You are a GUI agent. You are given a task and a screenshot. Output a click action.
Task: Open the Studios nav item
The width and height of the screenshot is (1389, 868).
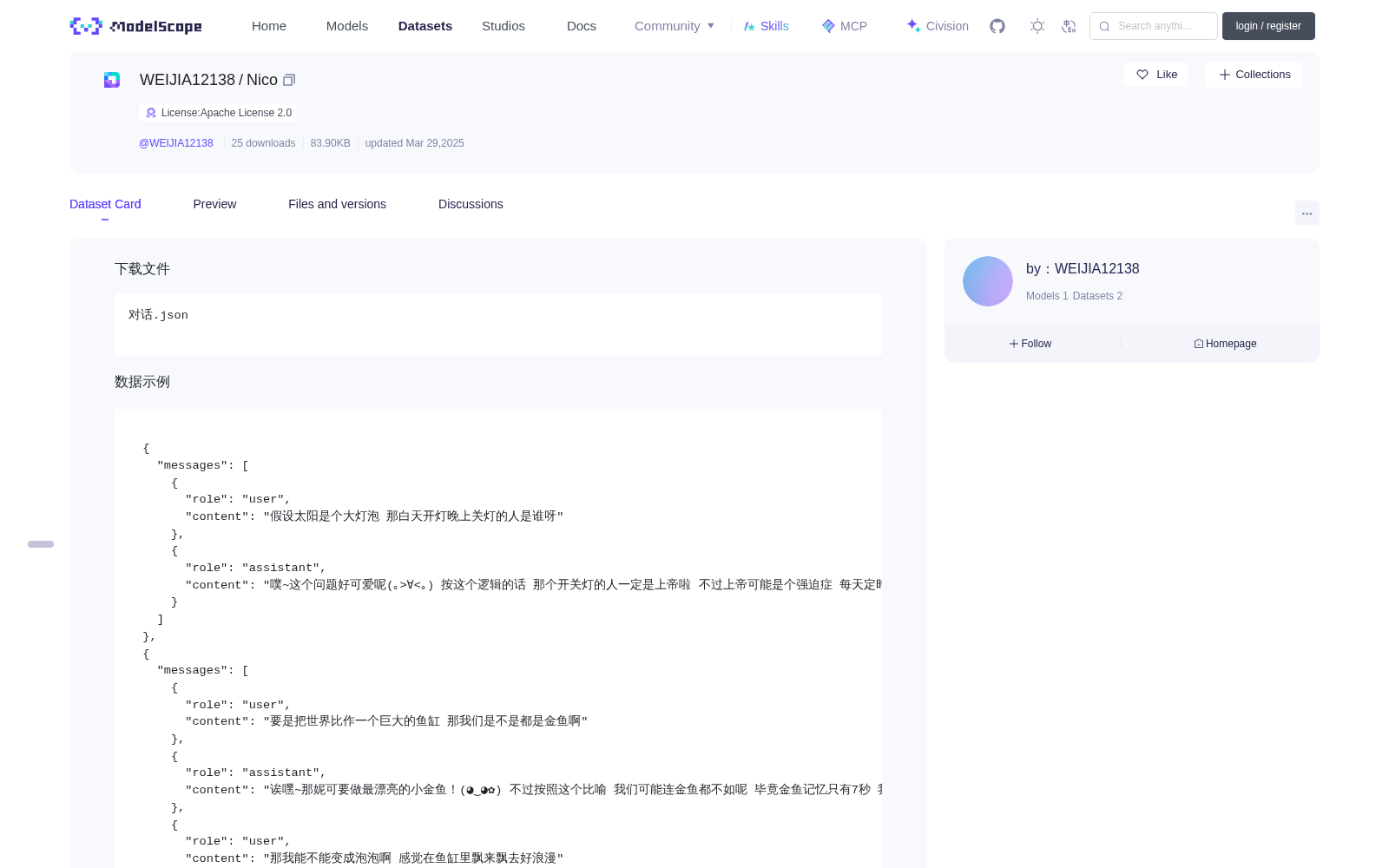[504, 26]
